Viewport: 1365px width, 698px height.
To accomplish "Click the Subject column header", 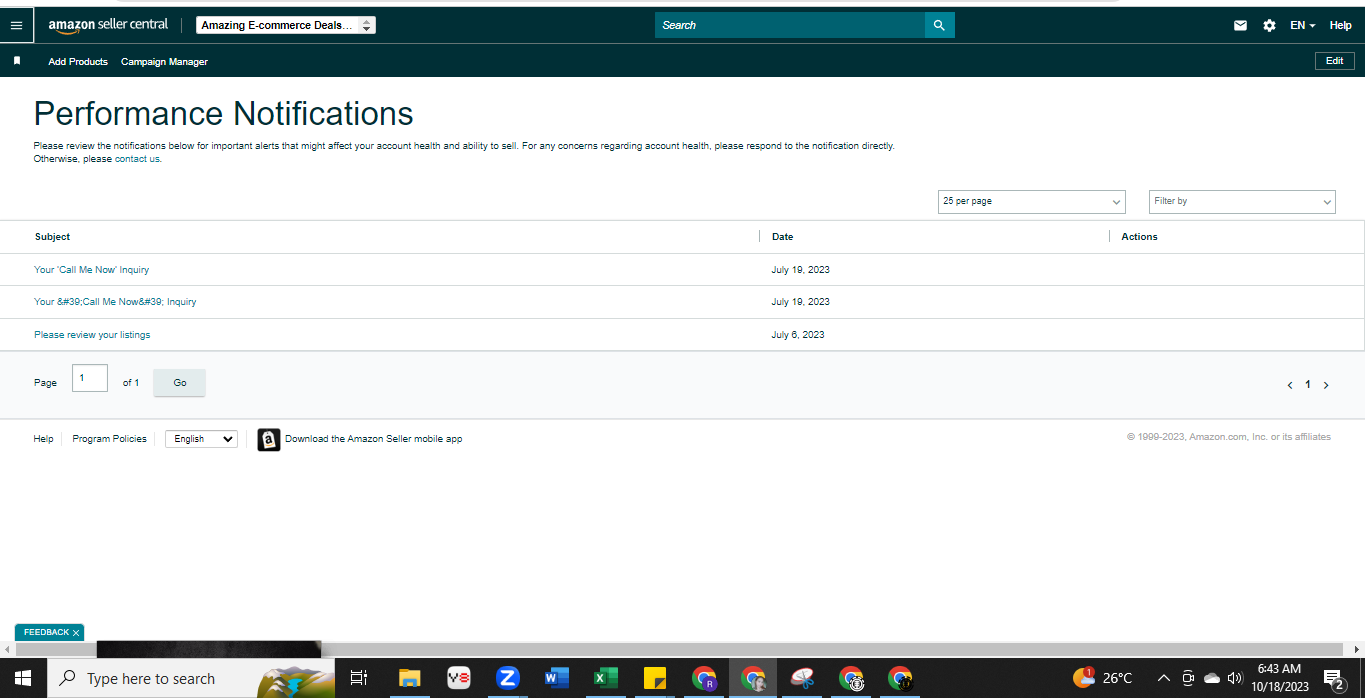I will coord(52,237).
